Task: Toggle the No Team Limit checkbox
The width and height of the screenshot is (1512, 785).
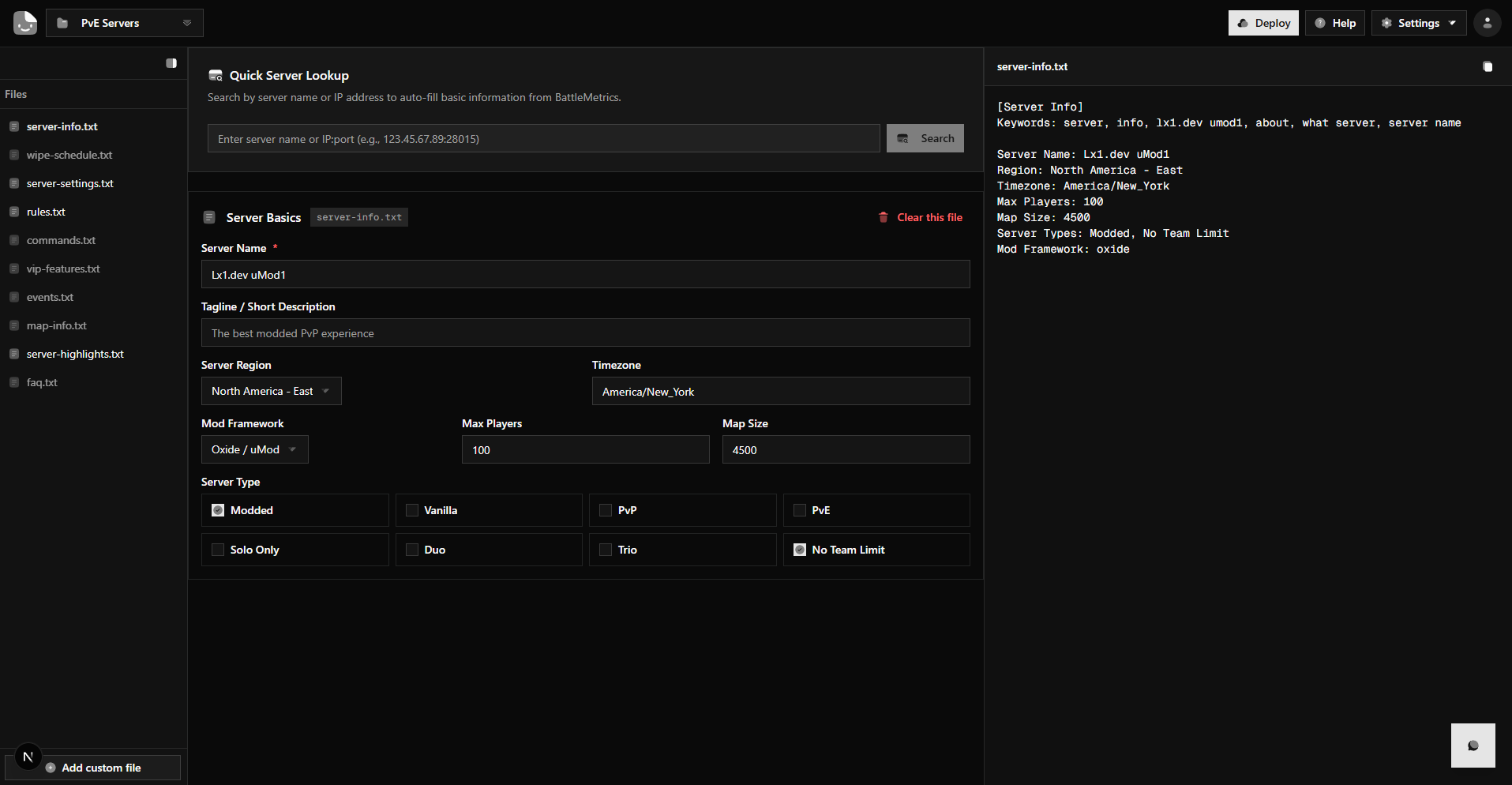Action: [800, 550]
